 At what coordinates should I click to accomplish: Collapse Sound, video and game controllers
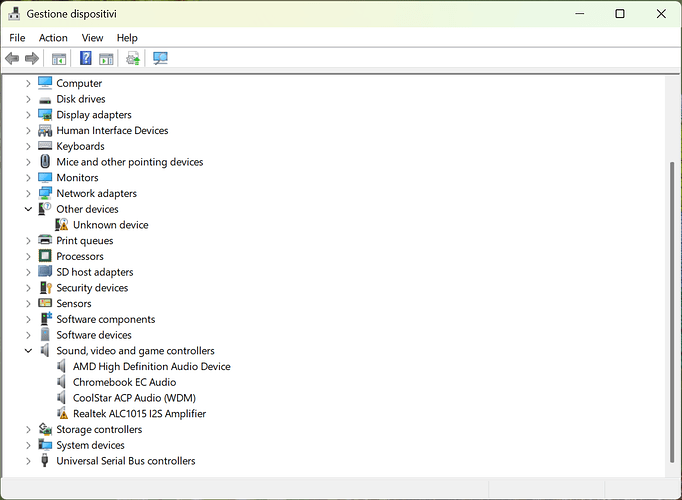coord(28,351)
